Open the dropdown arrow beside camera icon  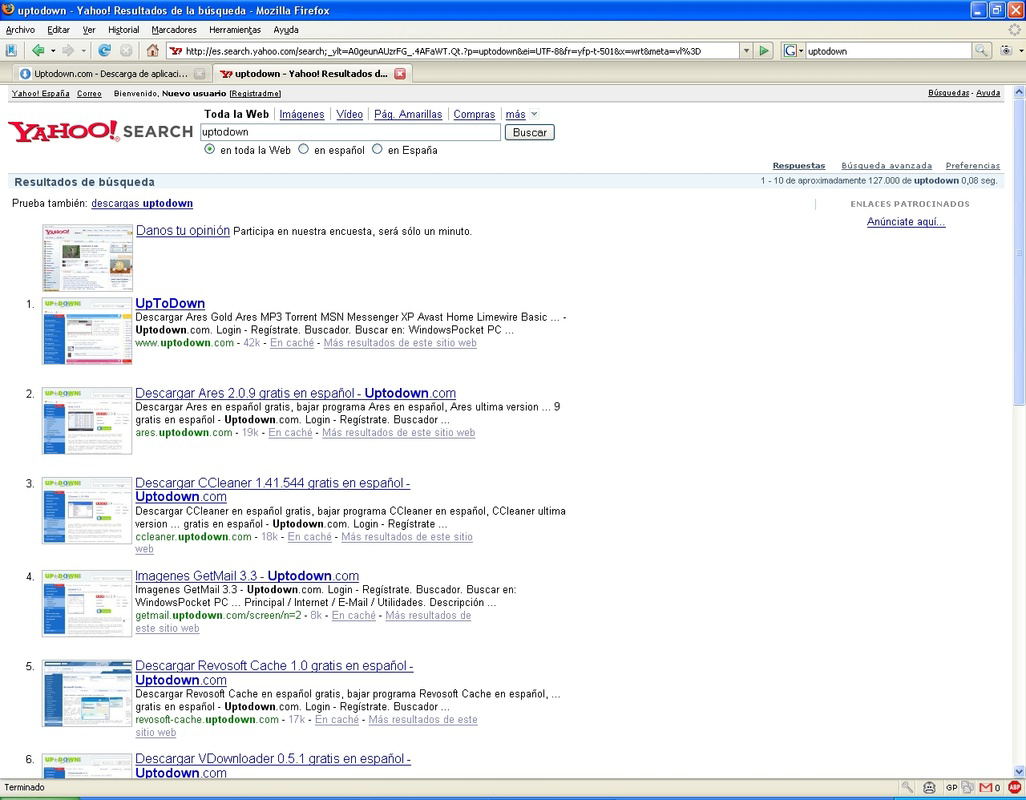[x=1021, y=51]
